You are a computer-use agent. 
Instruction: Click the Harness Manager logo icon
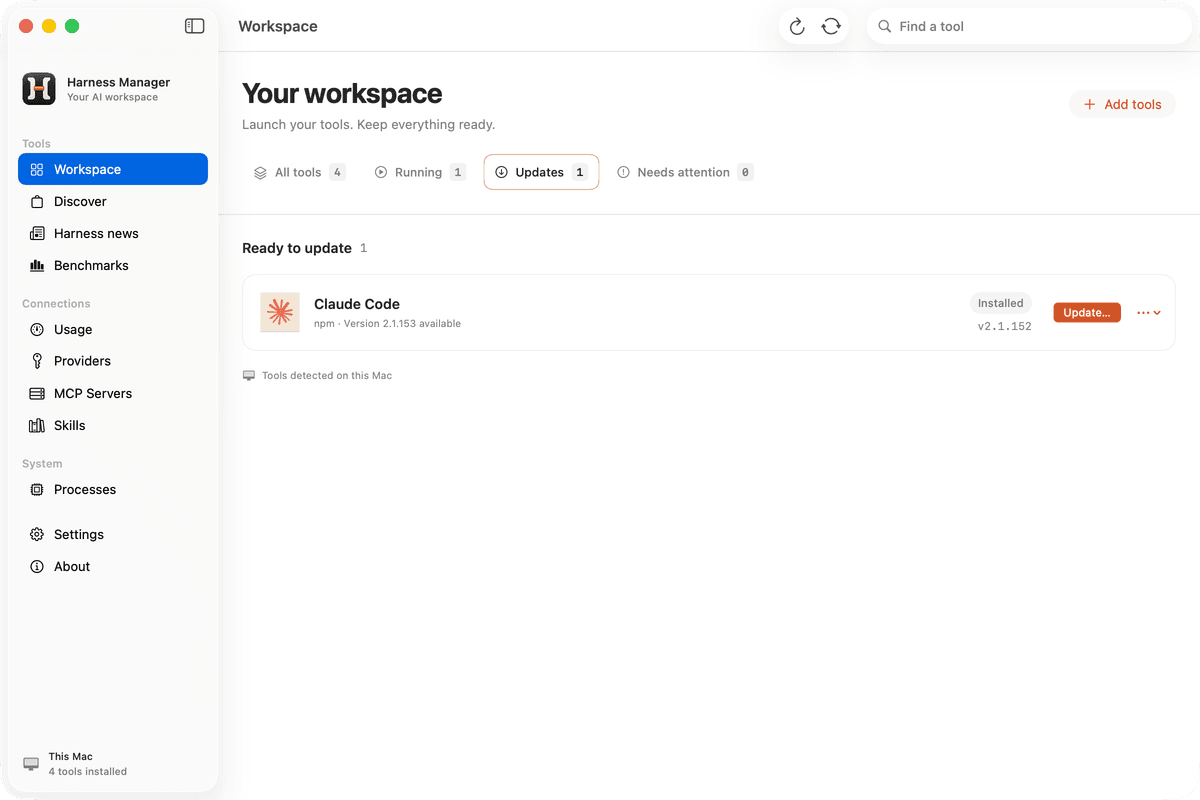(39, 89)
